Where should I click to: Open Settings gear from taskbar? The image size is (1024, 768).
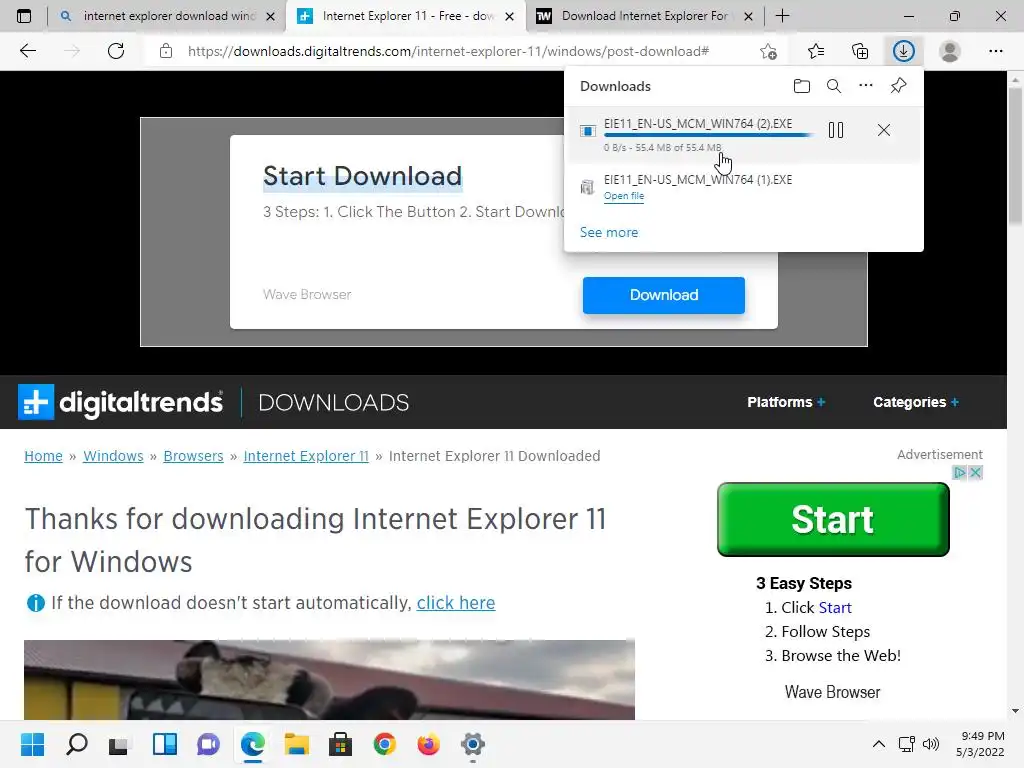pyautogui.click(x=473, y=744)
